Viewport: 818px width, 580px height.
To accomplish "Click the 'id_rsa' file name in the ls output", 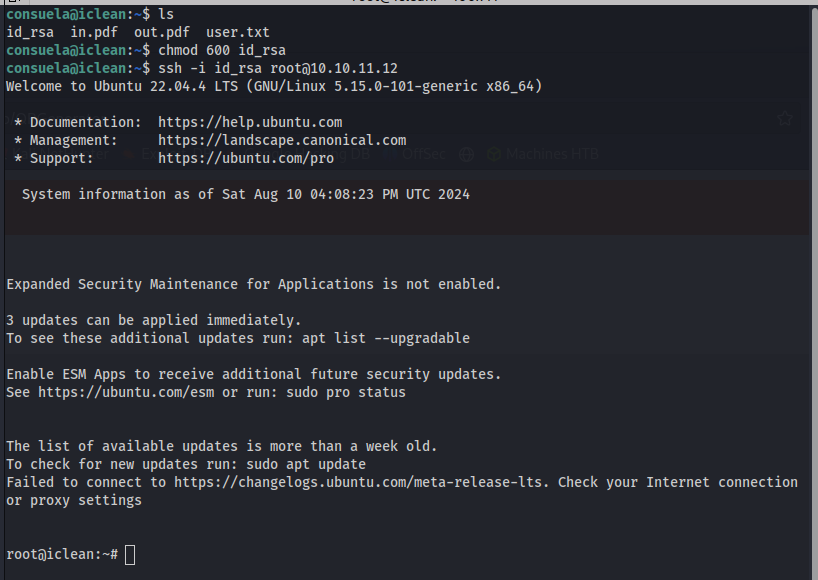I will click(30, 32).
